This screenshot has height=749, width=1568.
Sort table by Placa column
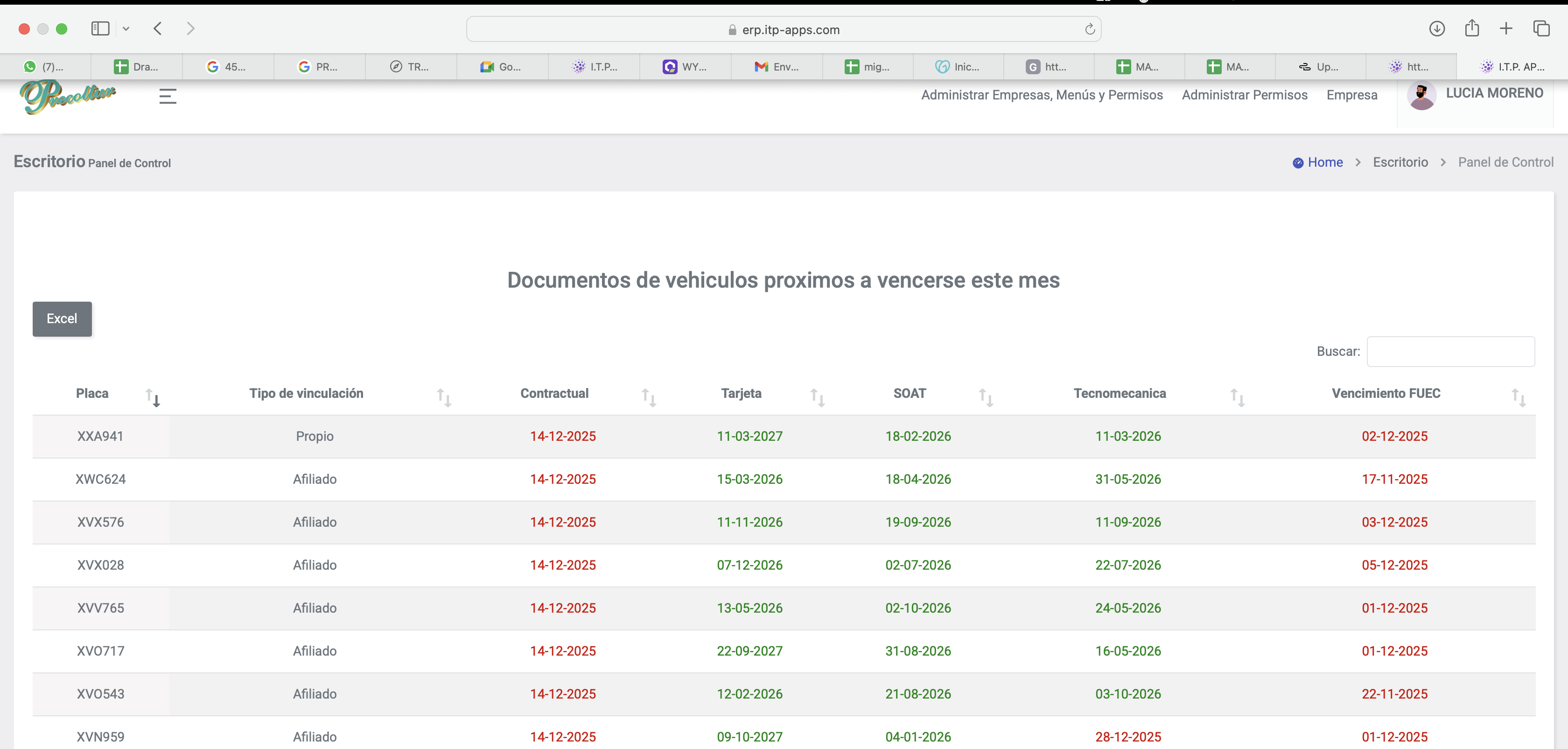pos(92,393)
